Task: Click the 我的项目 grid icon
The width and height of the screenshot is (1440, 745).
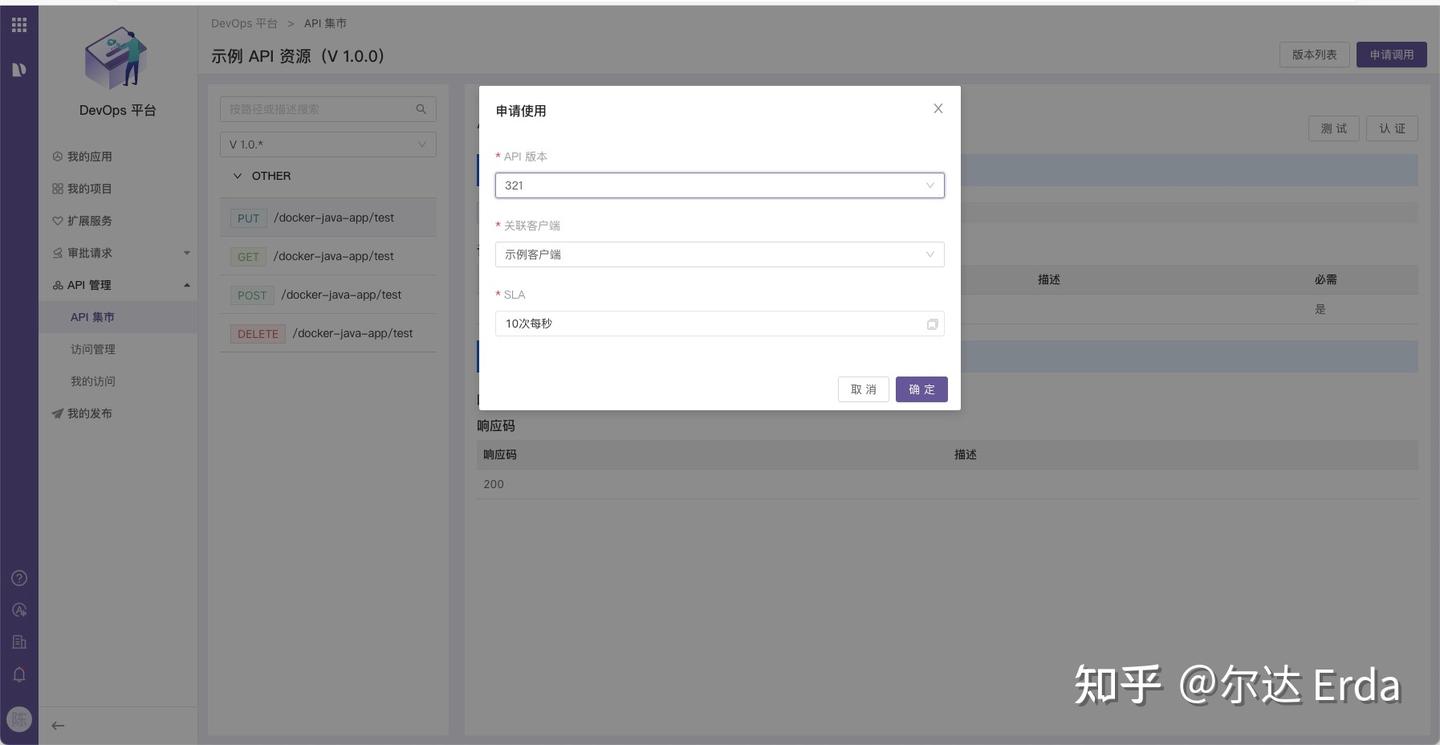Action: pos(57,189)
